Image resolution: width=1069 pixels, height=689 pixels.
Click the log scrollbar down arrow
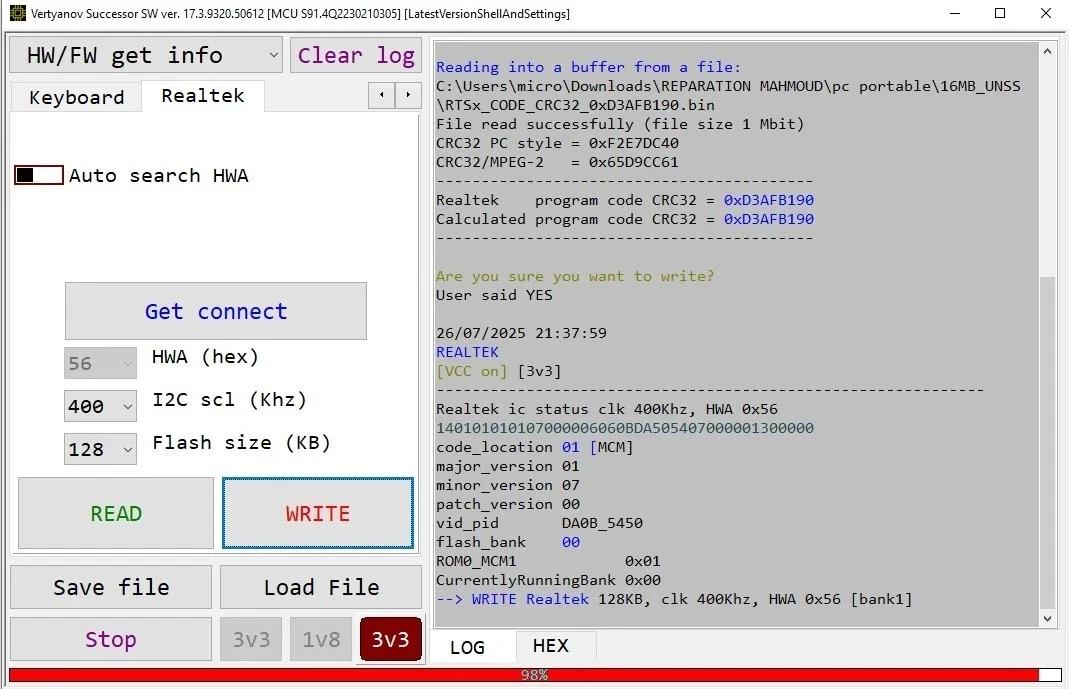pyautogui.click(x=1047, y=619)
